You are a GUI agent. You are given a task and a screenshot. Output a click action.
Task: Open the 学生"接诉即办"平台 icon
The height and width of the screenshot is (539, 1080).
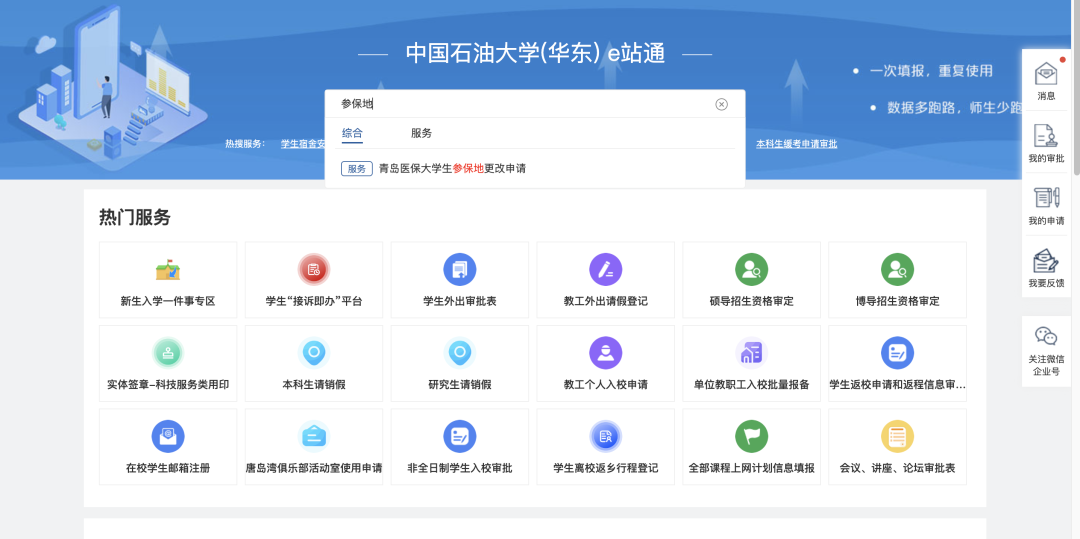314,269
